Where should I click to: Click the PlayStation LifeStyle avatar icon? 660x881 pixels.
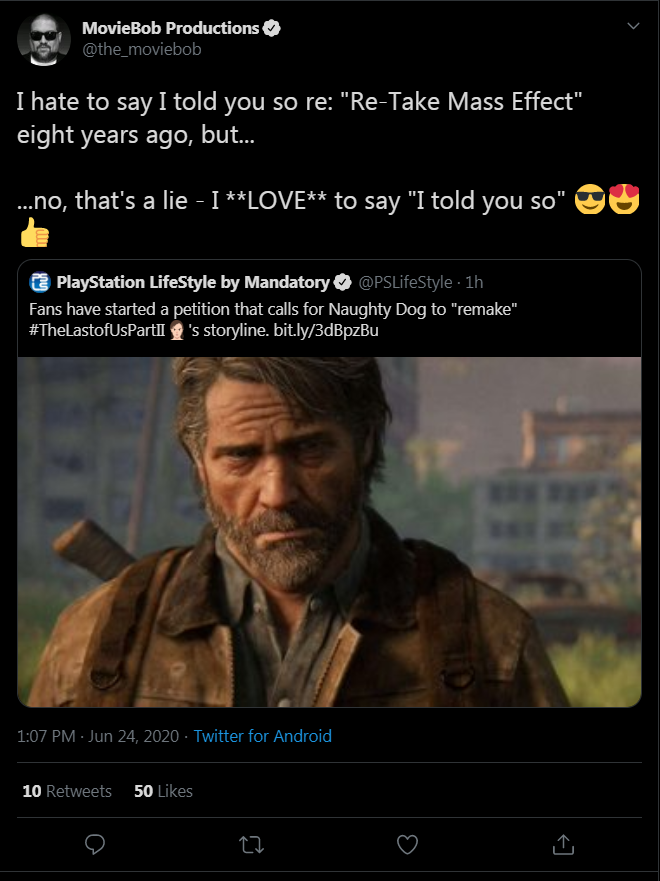click(x=40, y=282)
